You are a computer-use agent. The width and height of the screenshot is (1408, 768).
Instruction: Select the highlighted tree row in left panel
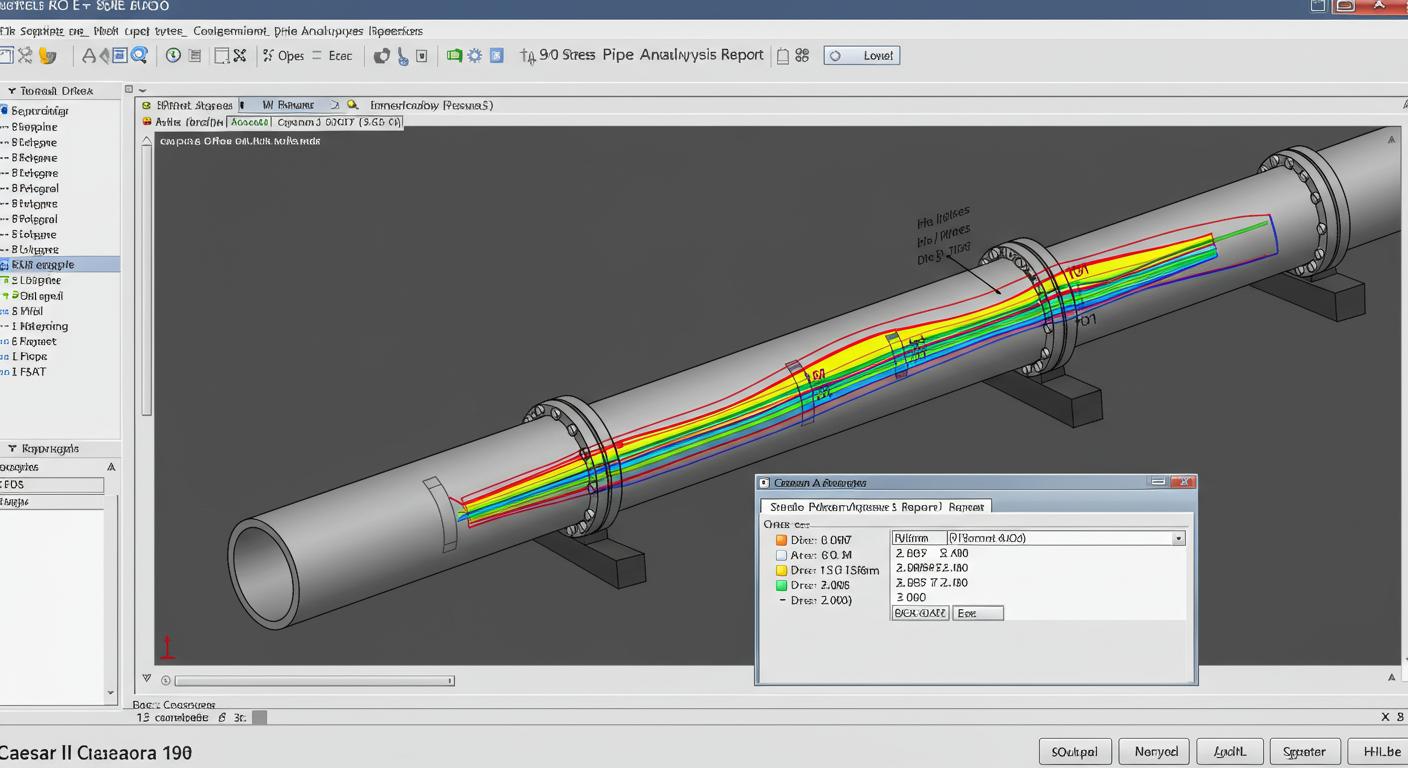point(60,265)
